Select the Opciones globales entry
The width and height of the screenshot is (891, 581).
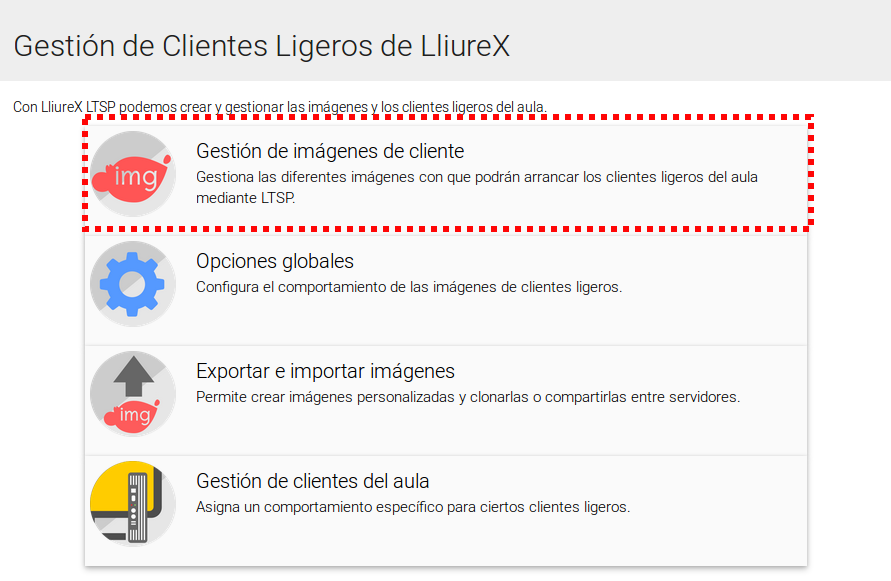point(275,262)
